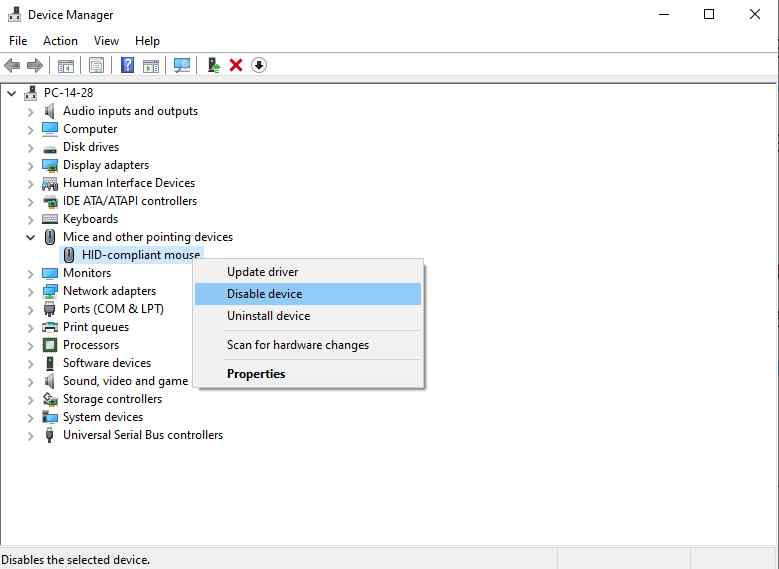This screenshot has width=779, height=569.
Task: Click the Disable device down-arrow toolbar icon
Action: click(259, 65)
